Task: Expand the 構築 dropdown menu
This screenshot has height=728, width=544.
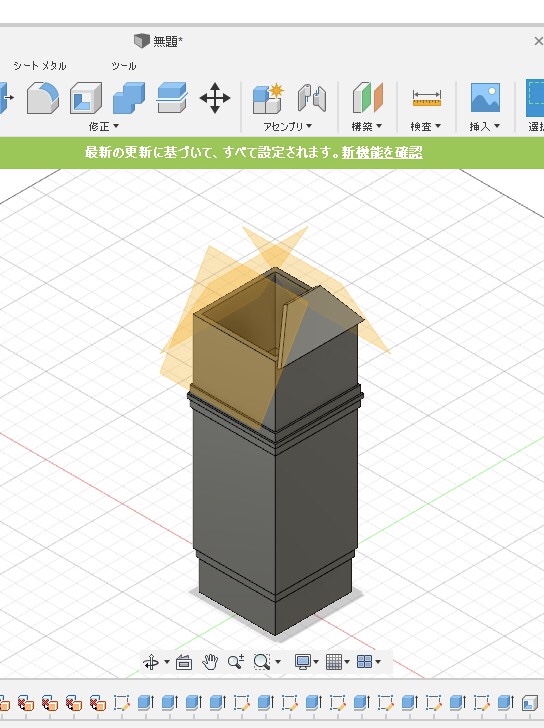Action: pos(367,126)
